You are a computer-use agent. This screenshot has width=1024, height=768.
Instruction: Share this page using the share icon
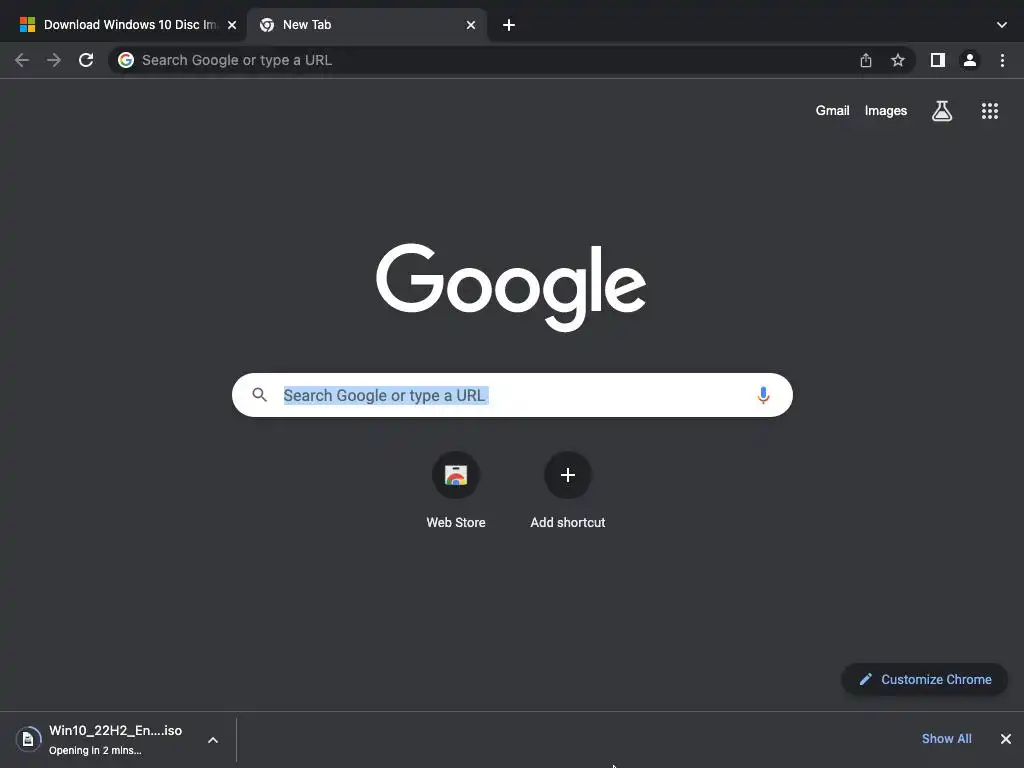(866, 60)
